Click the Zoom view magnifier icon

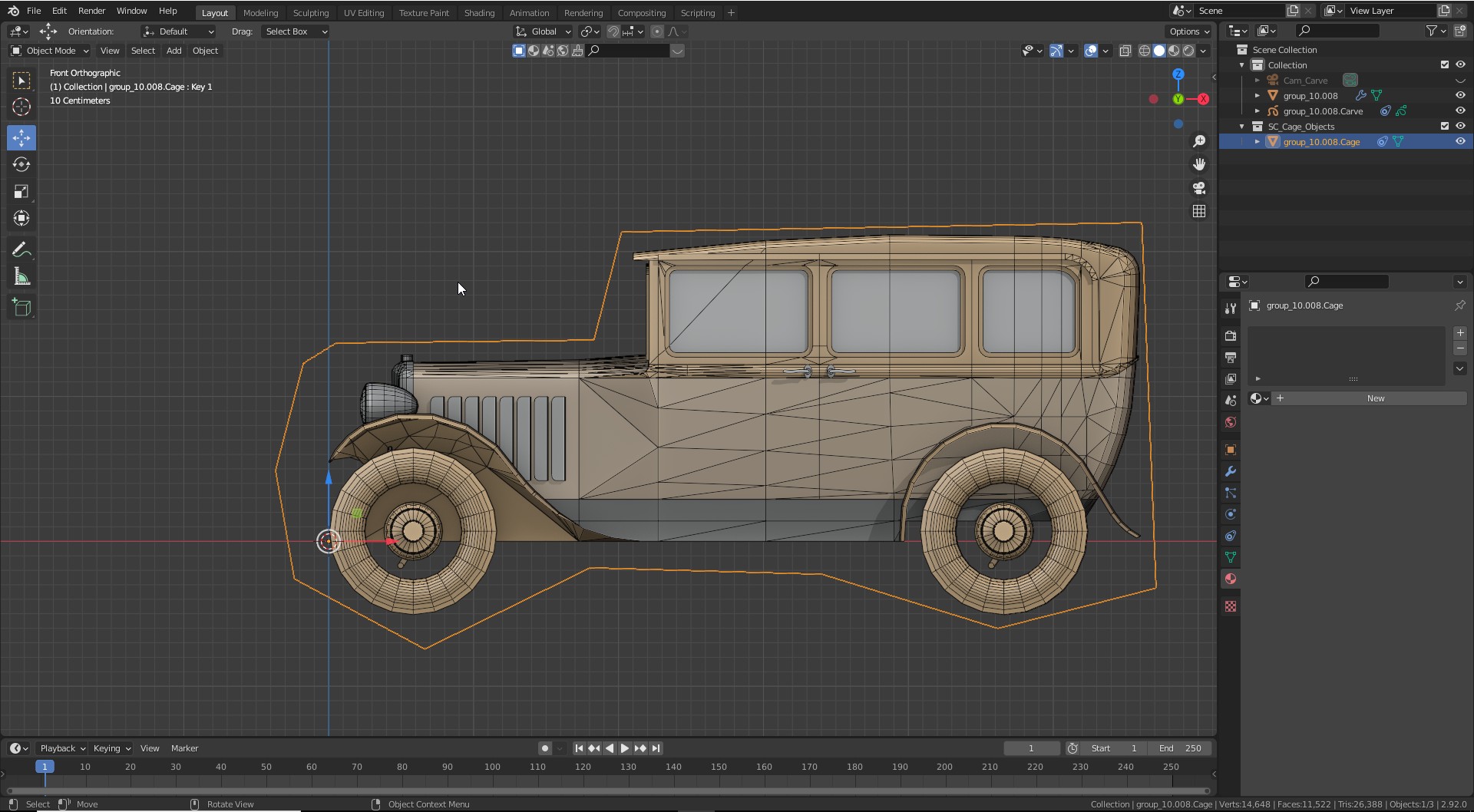pos(1199,141)
